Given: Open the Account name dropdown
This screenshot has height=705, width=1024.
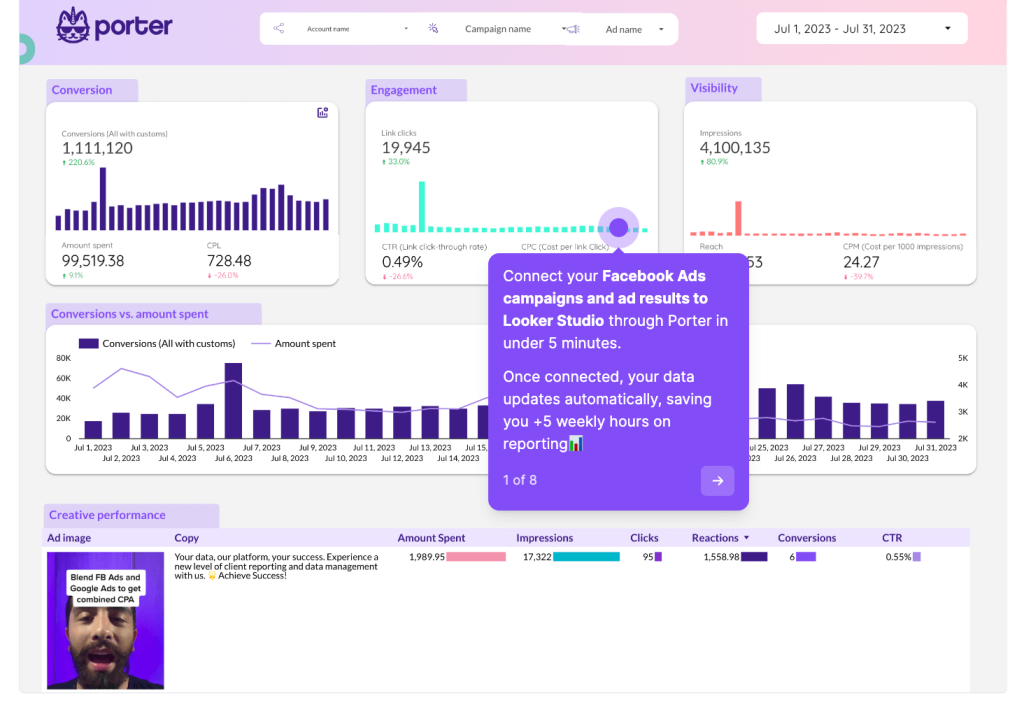Looking at the screenshot, I should coord(357,29).
